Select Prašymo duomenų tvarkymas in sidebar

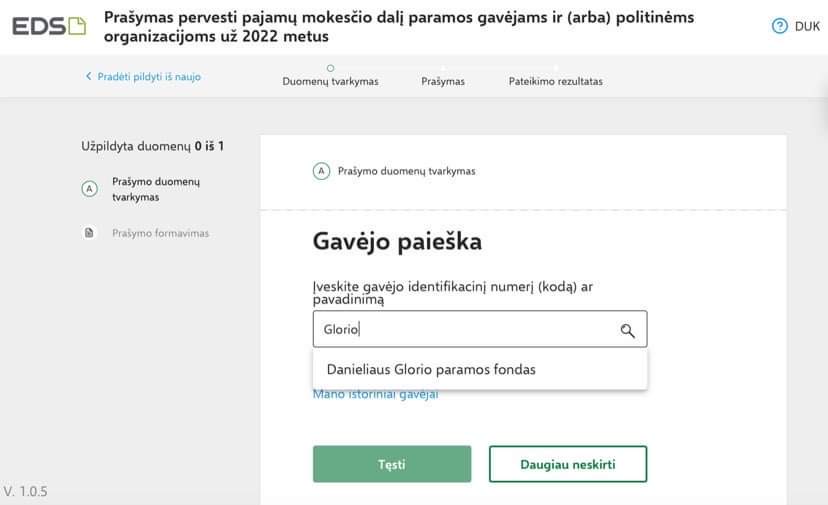[x=156, y=189]
